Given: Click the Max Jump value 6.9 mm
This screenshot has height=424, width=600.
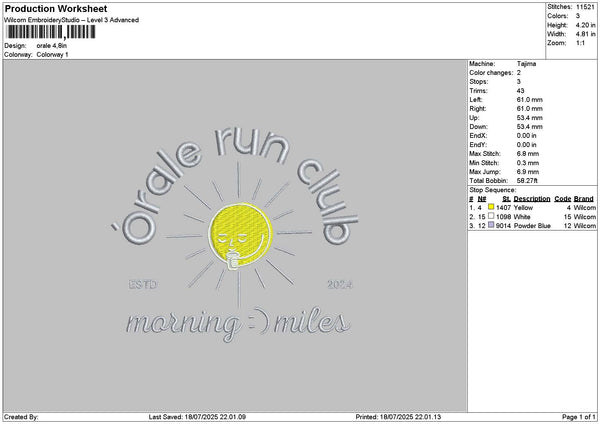Looking at the screenshot, I should (x=528, y=172).
